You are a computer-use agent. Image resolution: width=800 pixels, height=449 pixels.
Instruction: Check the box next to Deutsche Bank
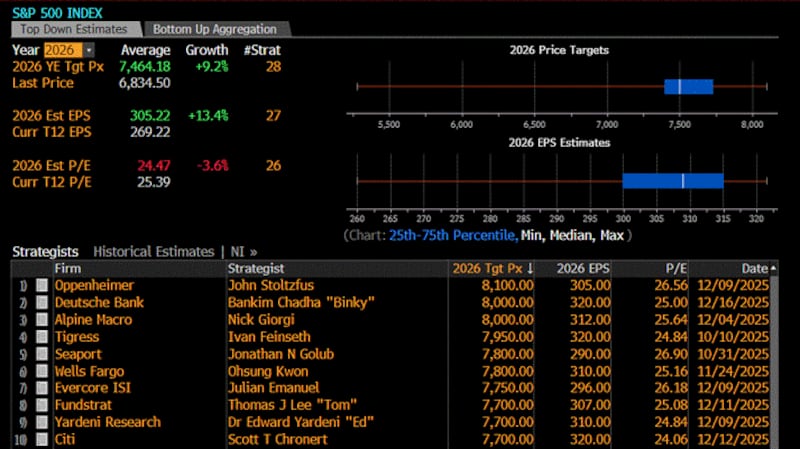click(x=42, y=302)
